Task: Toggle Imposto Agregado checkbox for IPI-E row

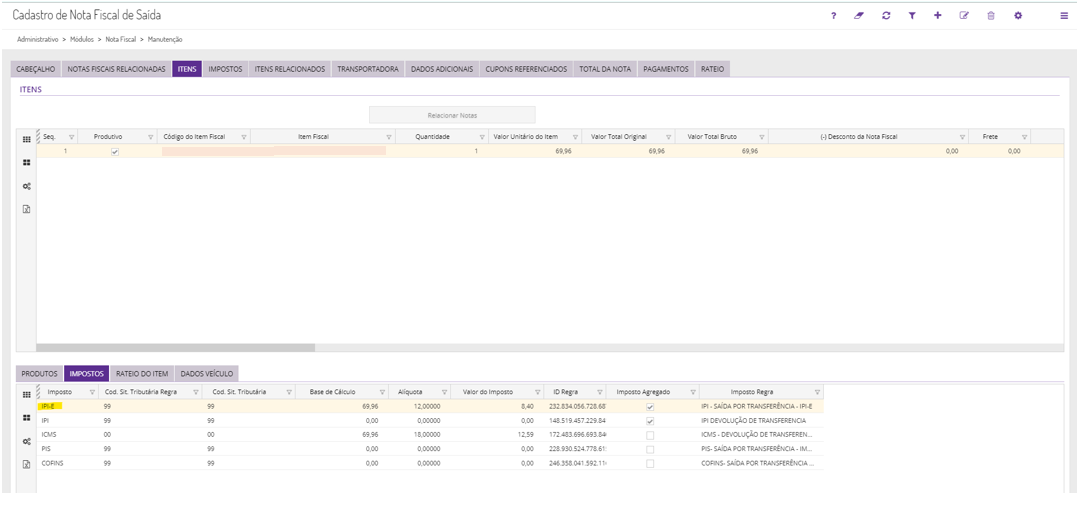Action: click(x=650, y=407)
